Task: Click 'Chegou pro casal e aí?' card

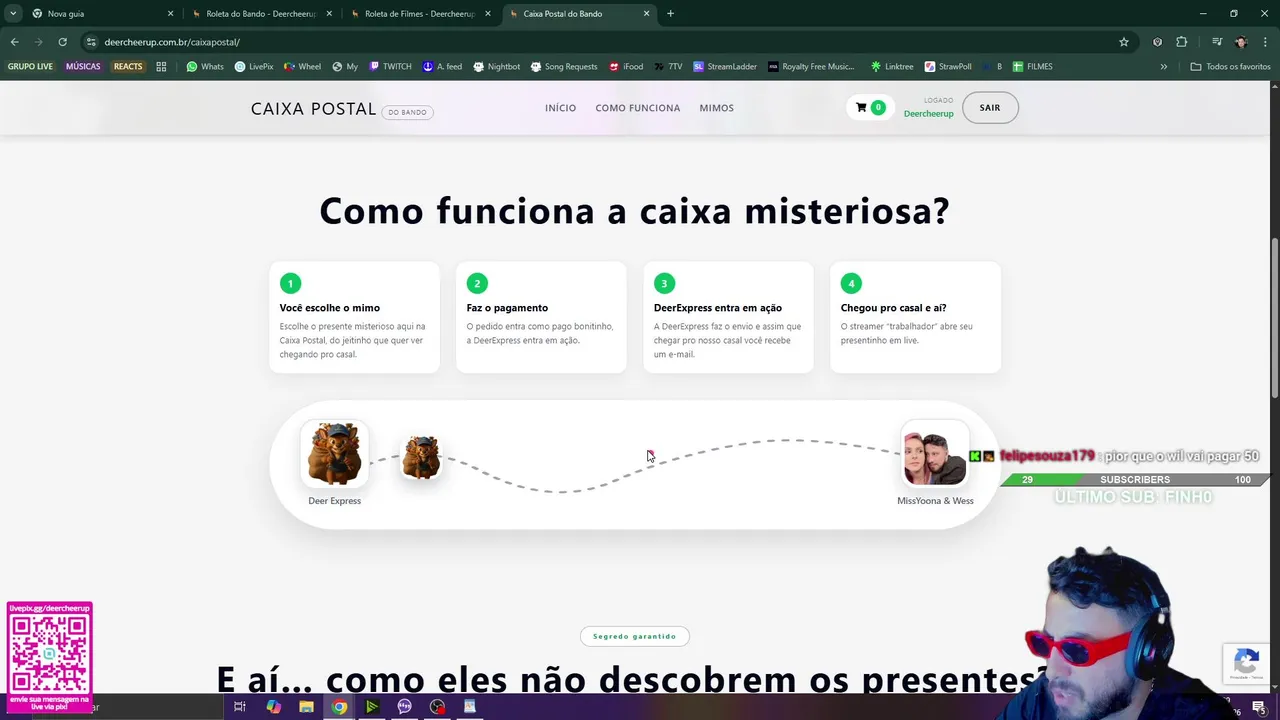Action: click(x=915, y=317)
